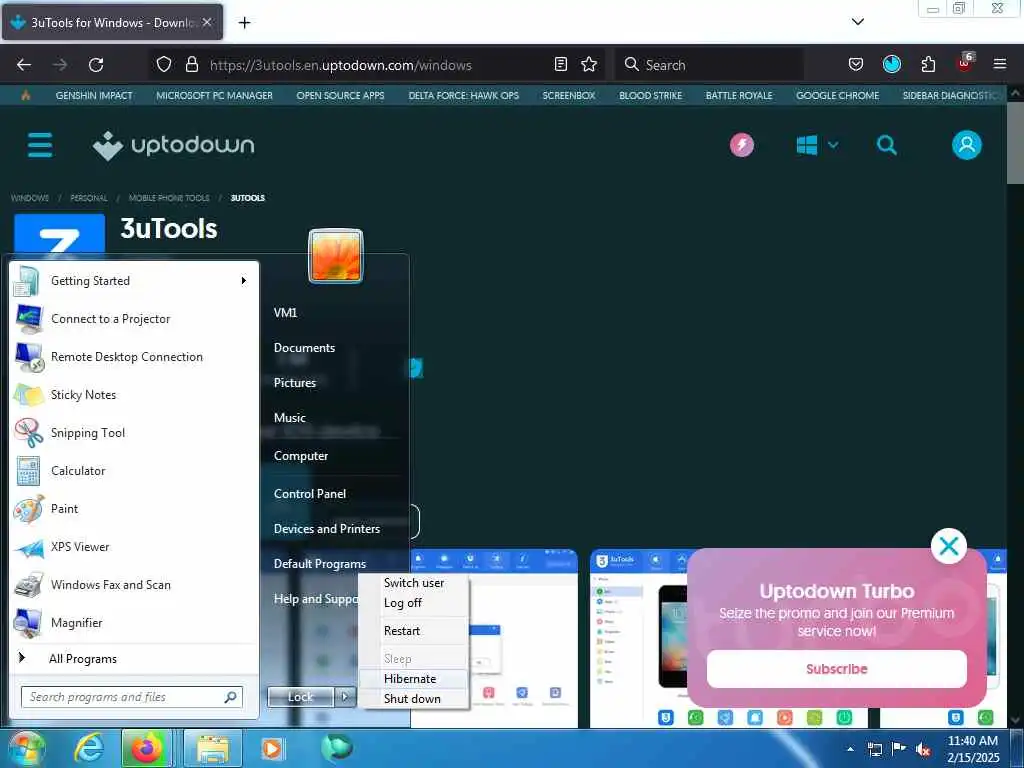Viewport: 1024px width, 768px height.
Task: Click Mobile Phone Tools breadcrumb
Action: (x=169, y=198)
